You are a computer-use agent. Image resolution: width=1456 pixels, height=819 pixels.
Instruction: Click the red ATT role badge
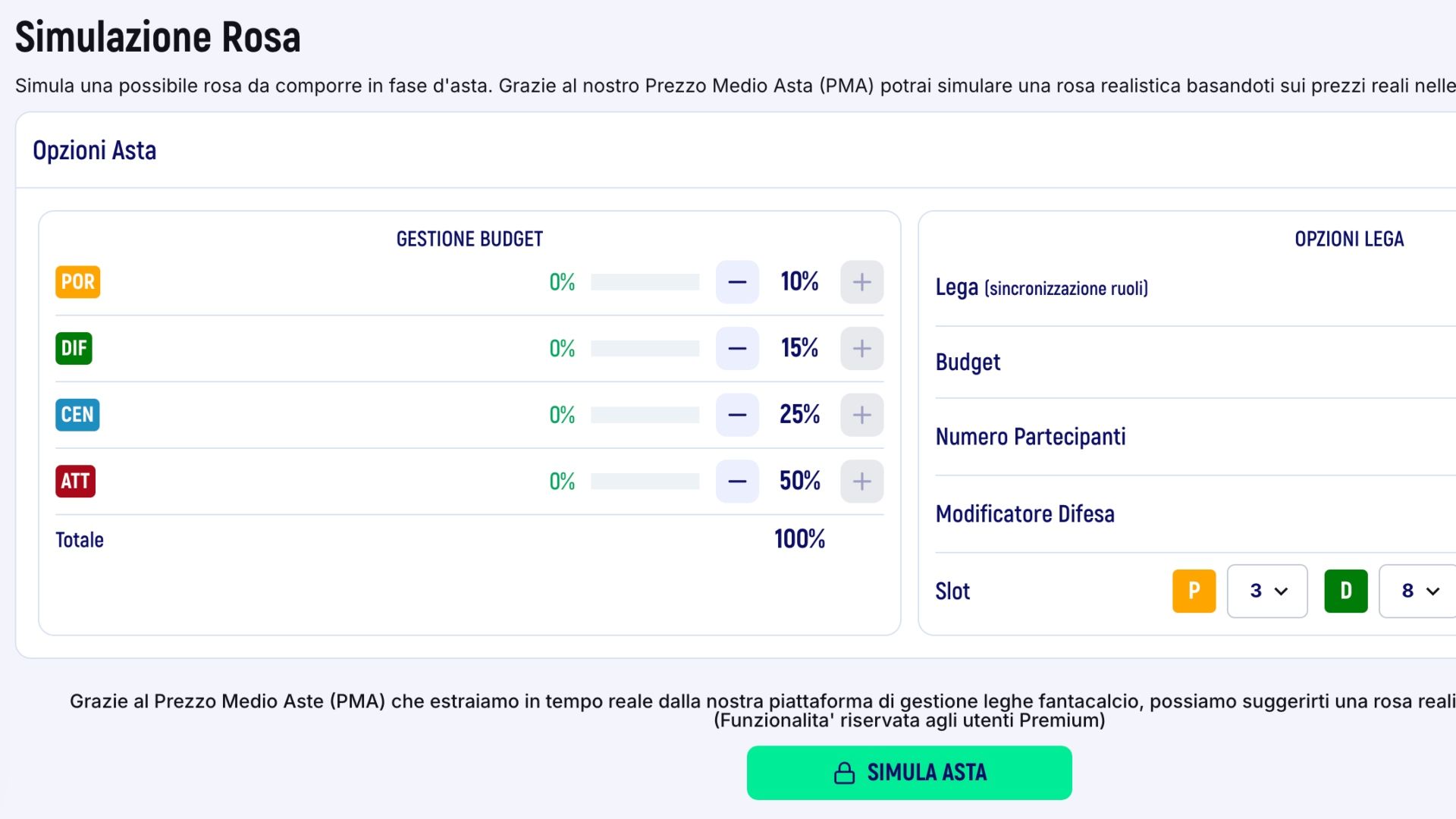pos(75,482)
